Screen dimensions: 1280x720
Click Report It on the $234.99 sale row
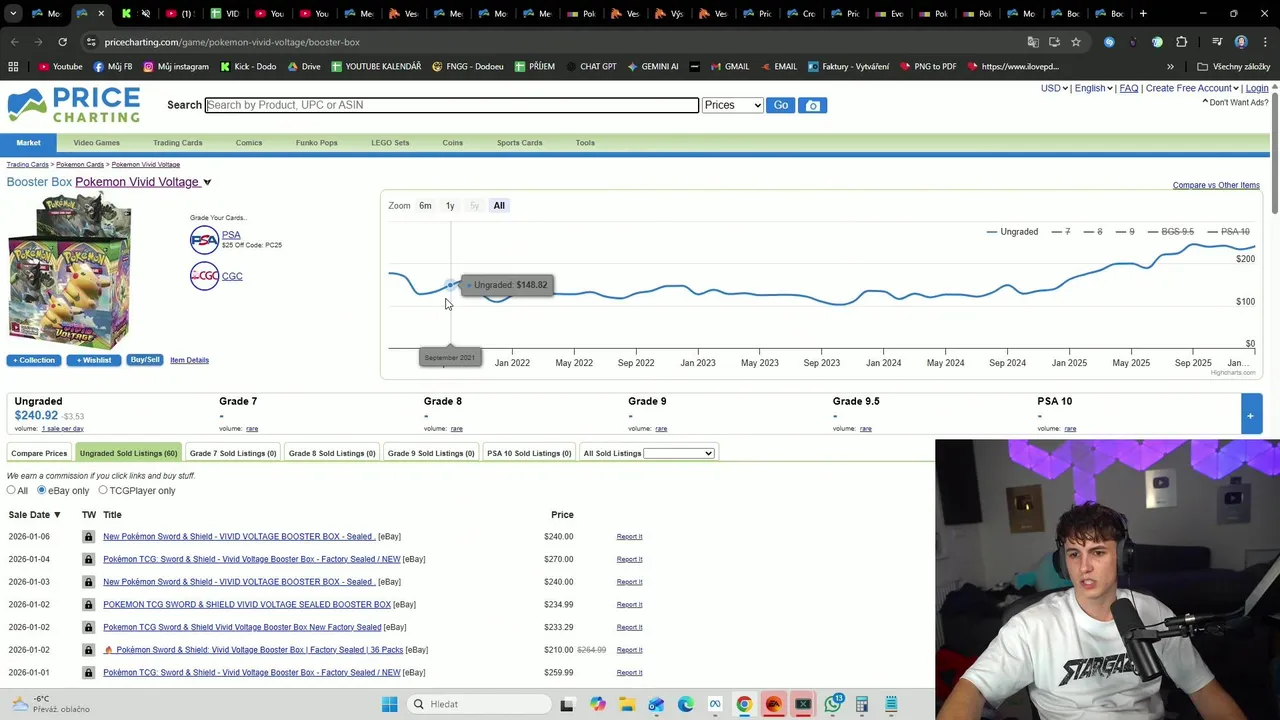(629, 605)
